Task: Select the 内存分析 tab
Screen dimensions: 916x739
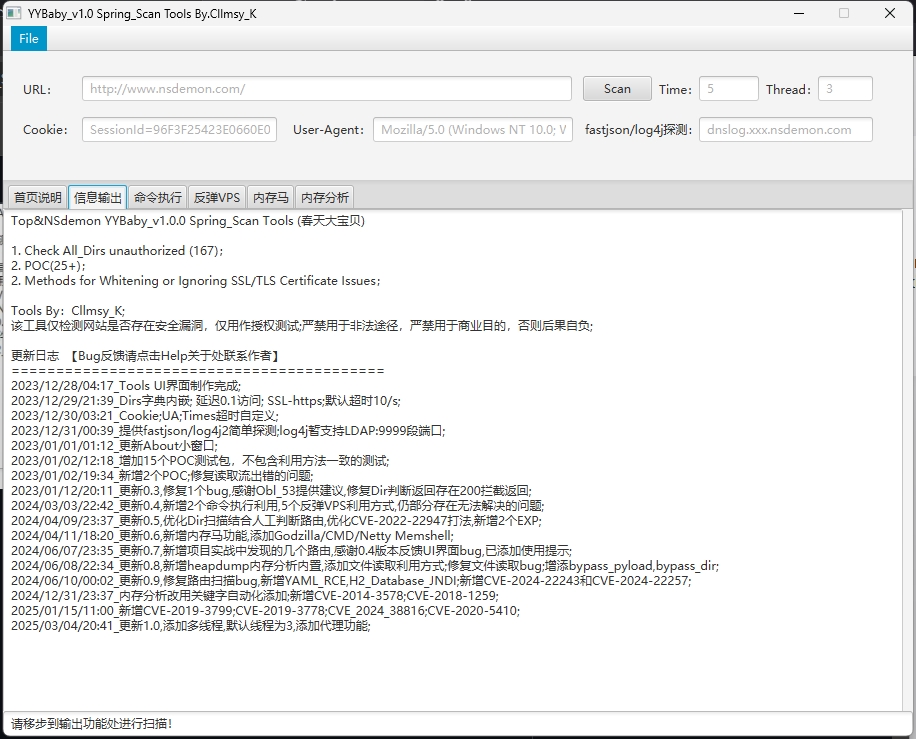Action: [x=325, y=197]
